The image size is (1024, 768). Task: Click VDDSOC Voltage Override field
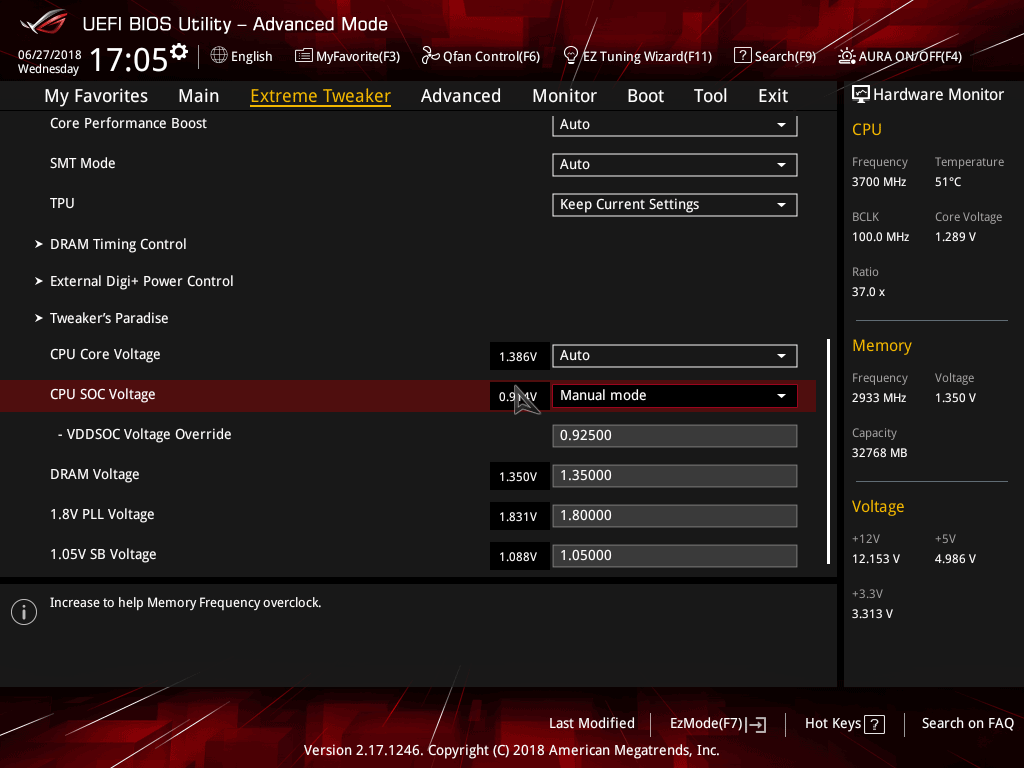675,436
